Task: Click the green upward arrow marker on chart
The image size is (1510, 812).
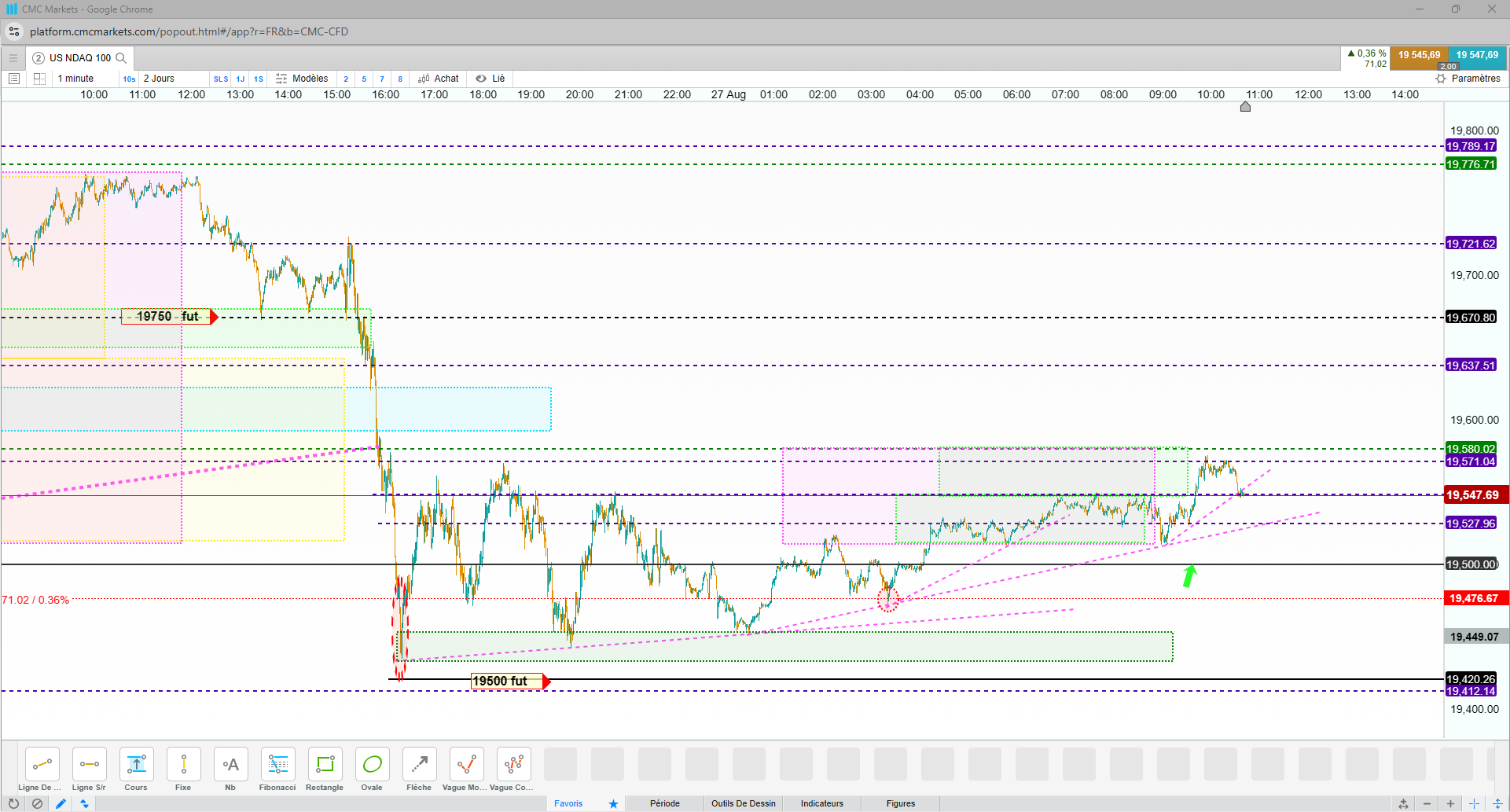Action: click(x=1189, y=576)
